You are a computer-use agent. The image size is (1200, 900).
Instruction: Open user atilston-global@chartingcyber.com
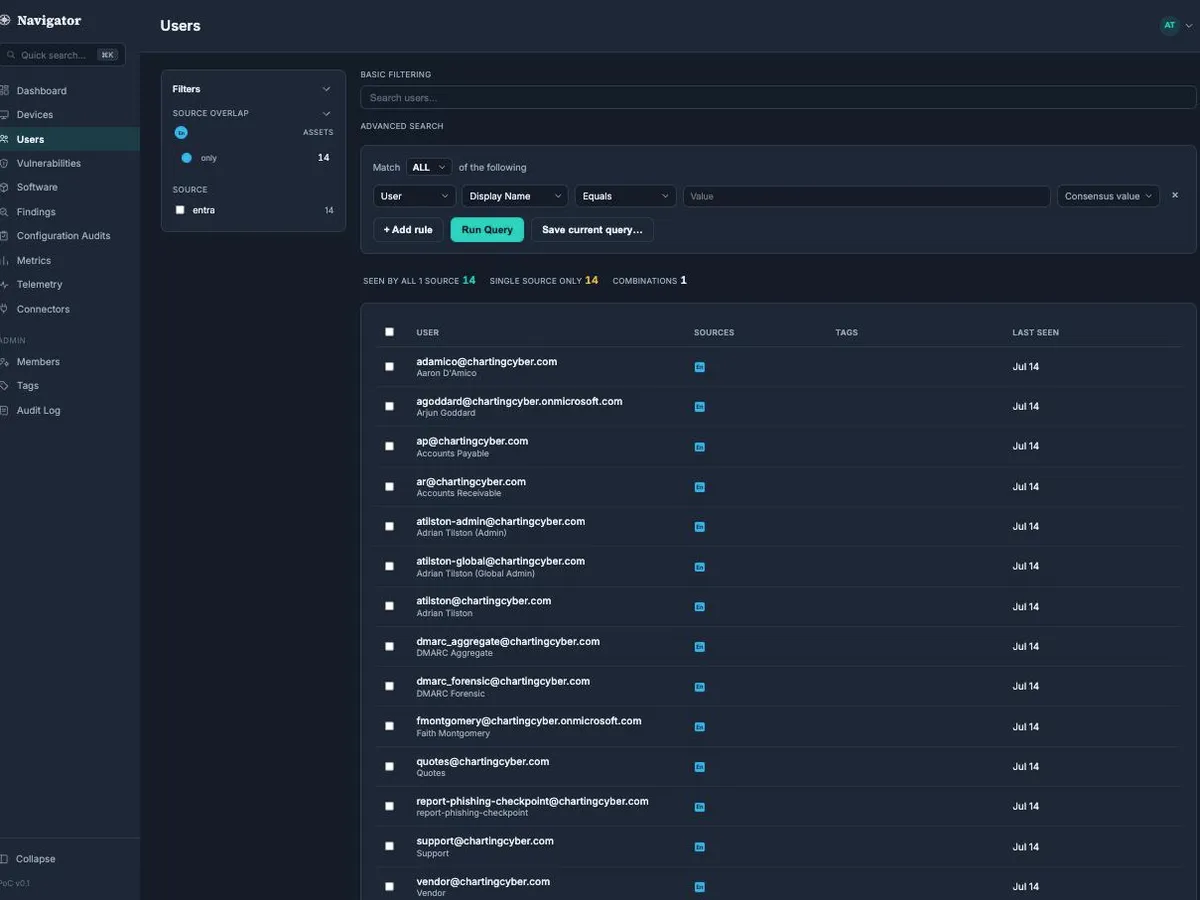pos(501,561)
